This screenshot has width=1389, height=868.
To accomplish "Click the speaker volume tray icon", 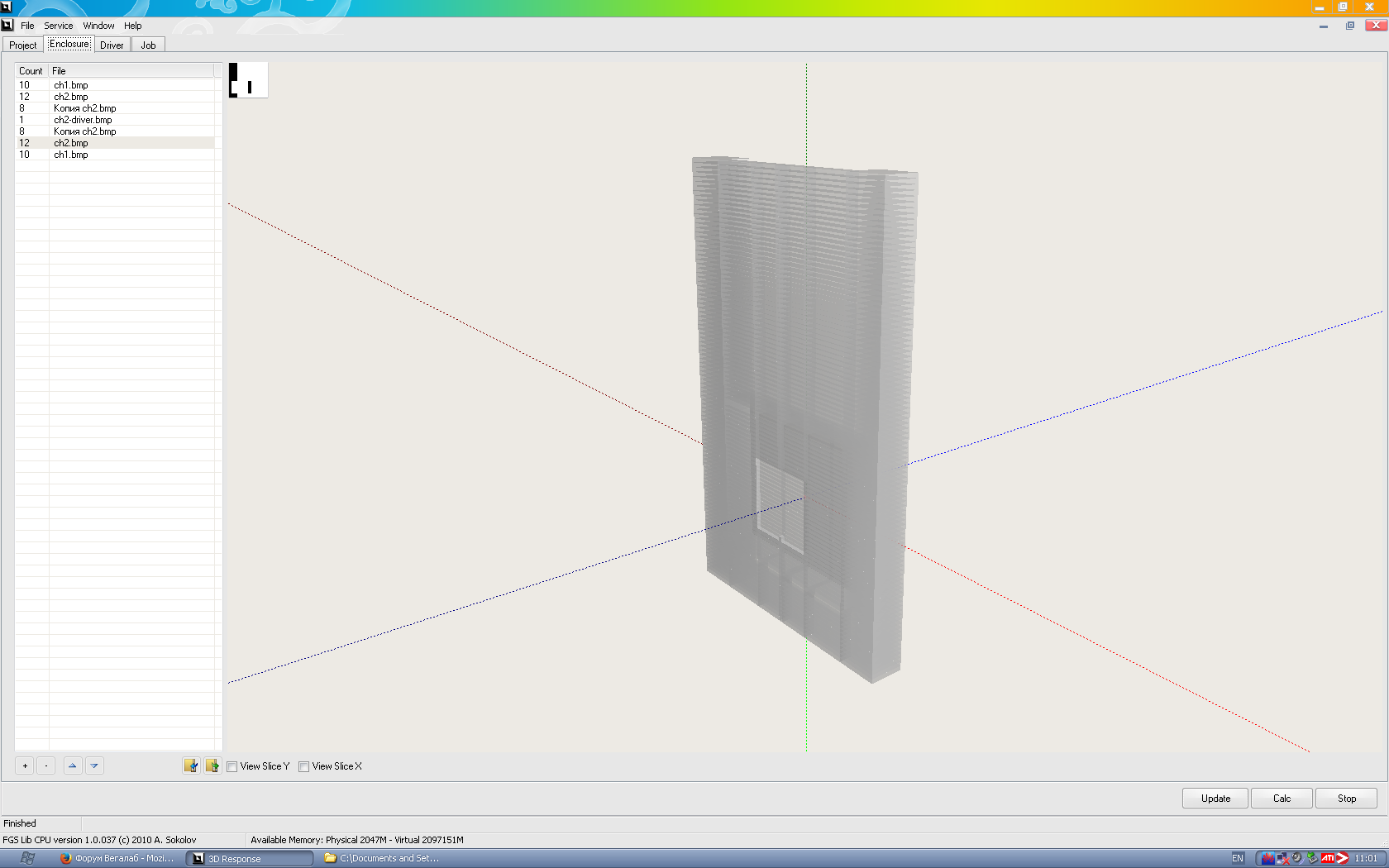I will (1297, 858).
